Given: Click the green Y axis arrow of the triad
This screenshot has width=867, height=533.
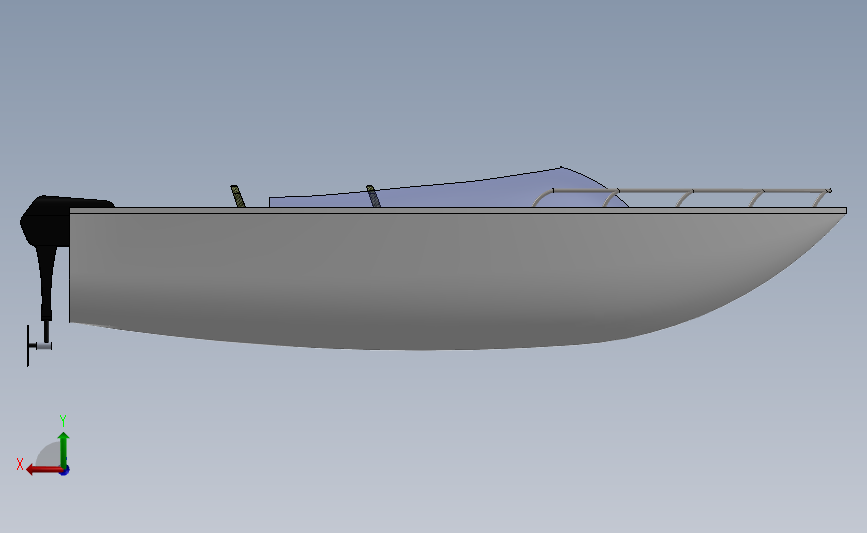Looking at the screenshot, I should pos(64,450).
